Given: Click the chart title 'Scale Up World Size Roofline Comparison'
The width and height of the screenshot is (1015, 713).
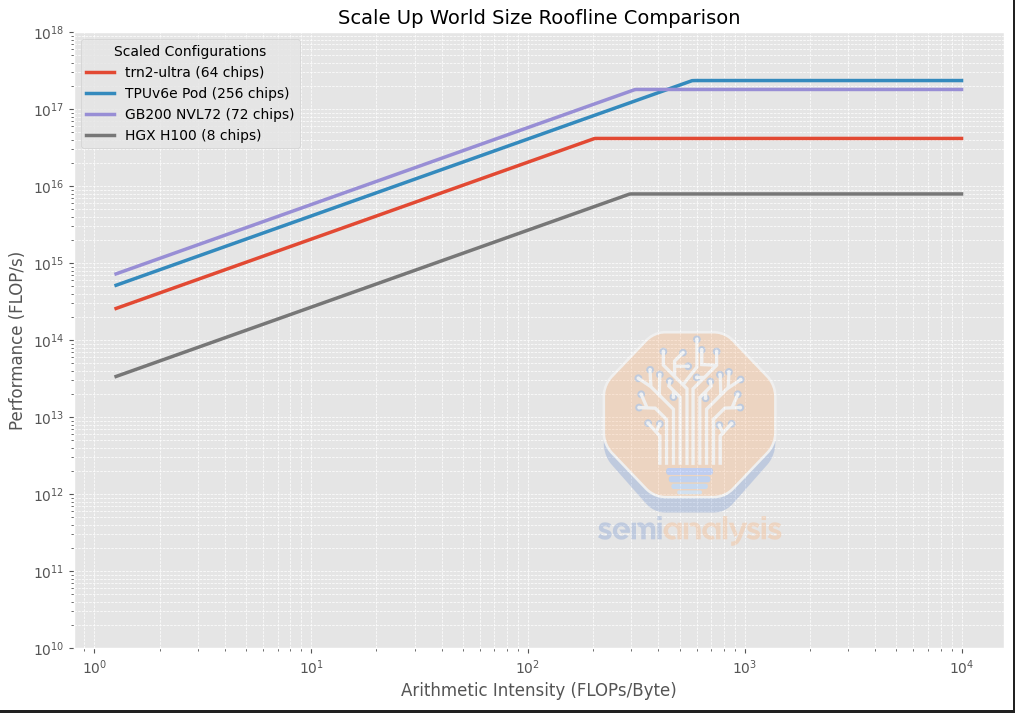Looking at the screenshot, I should 539,17.
